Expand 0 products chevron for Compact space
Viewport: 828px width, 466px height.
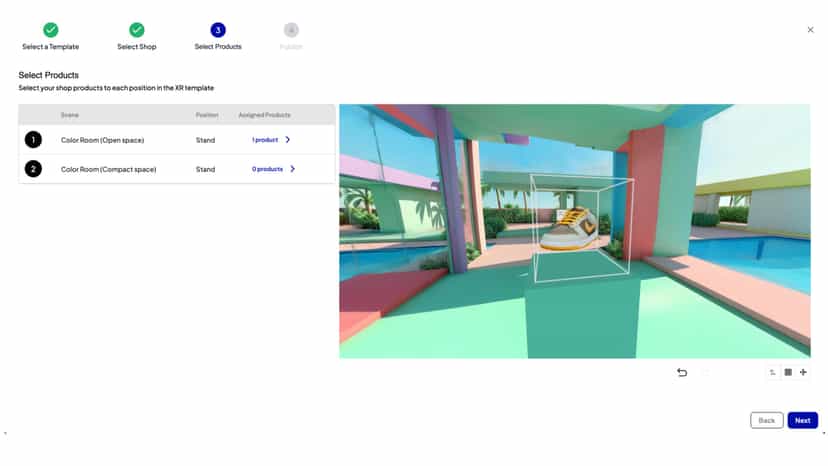(293, 169)
